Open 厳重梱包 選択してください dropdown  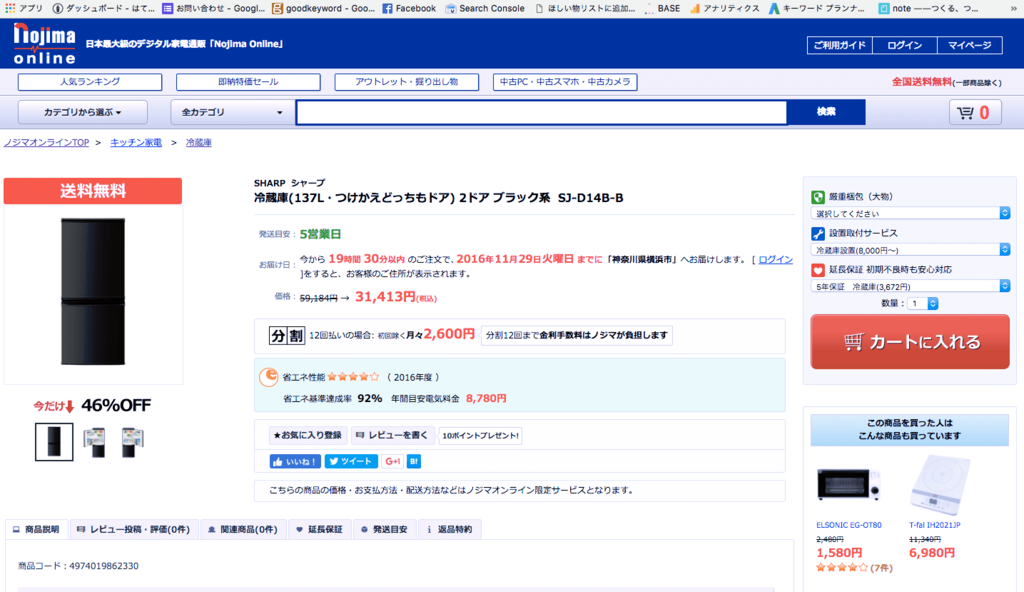[910, 214]
